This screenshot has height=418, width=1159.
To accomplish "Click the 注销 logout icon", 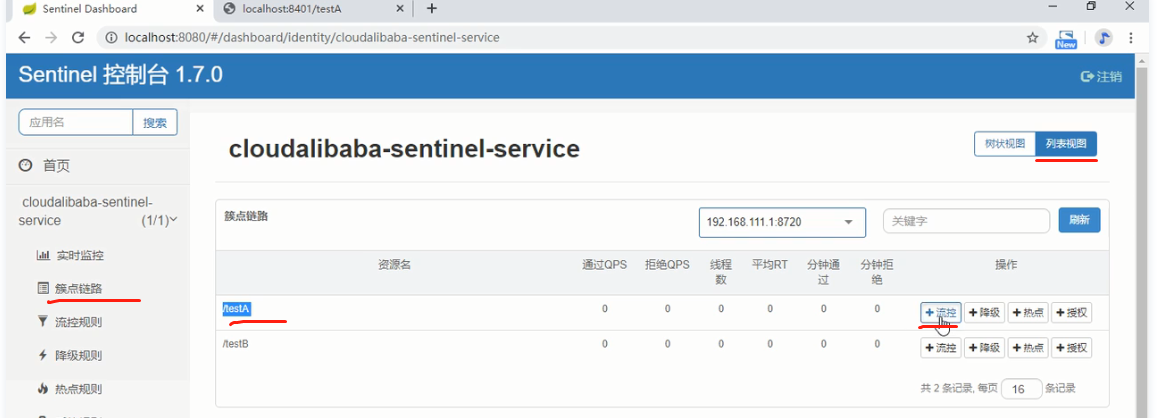I will [1101, 76].
